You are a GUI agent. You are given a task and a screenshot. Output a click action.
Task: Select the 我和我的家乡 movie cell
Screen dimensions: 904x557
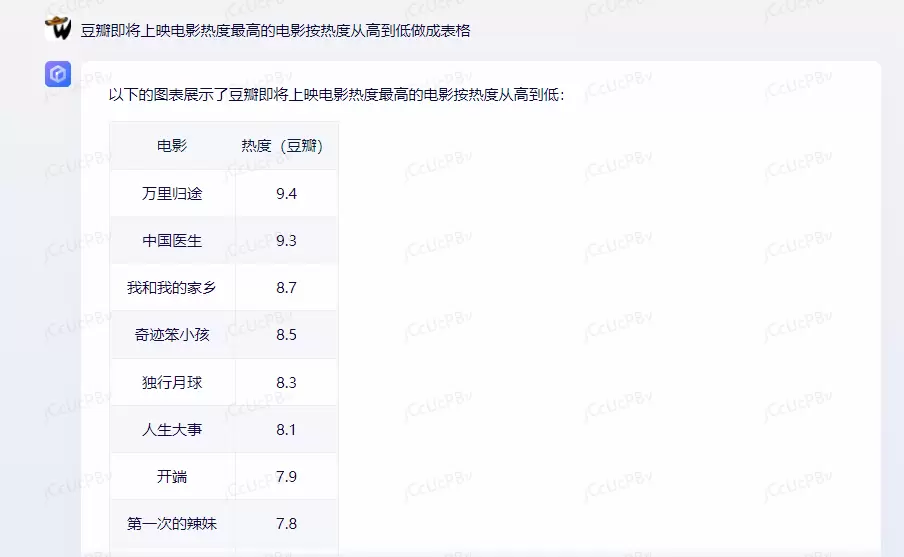(x=172, y=288)
